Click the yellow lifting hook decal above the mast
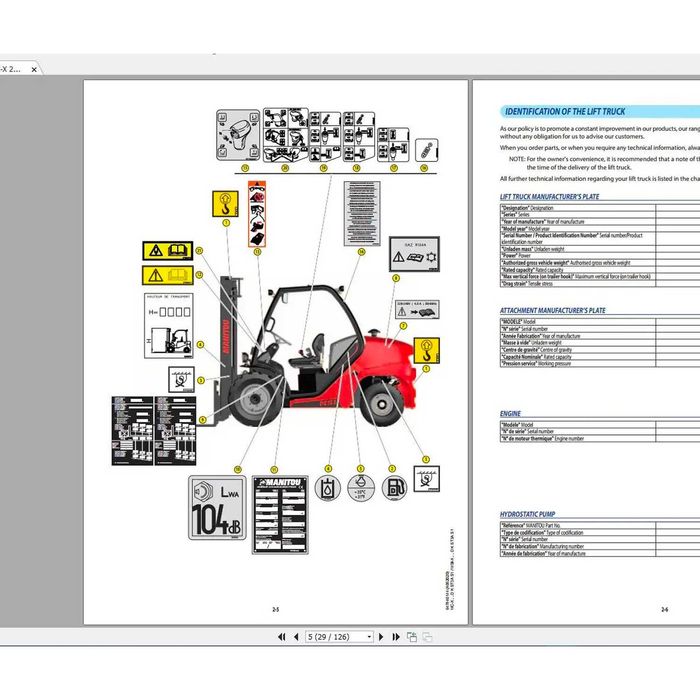 [225, 204]
